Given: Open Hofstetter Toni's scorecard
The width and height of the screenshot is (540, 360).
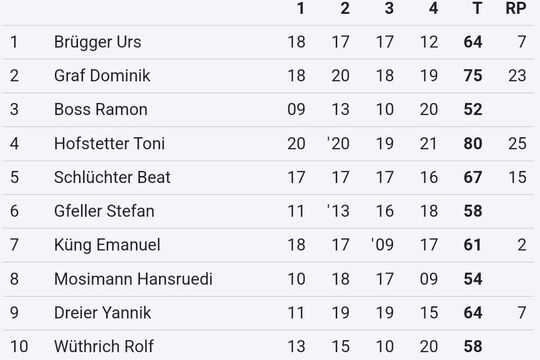Looking at the screenshot, I should [x=268, y=143].
